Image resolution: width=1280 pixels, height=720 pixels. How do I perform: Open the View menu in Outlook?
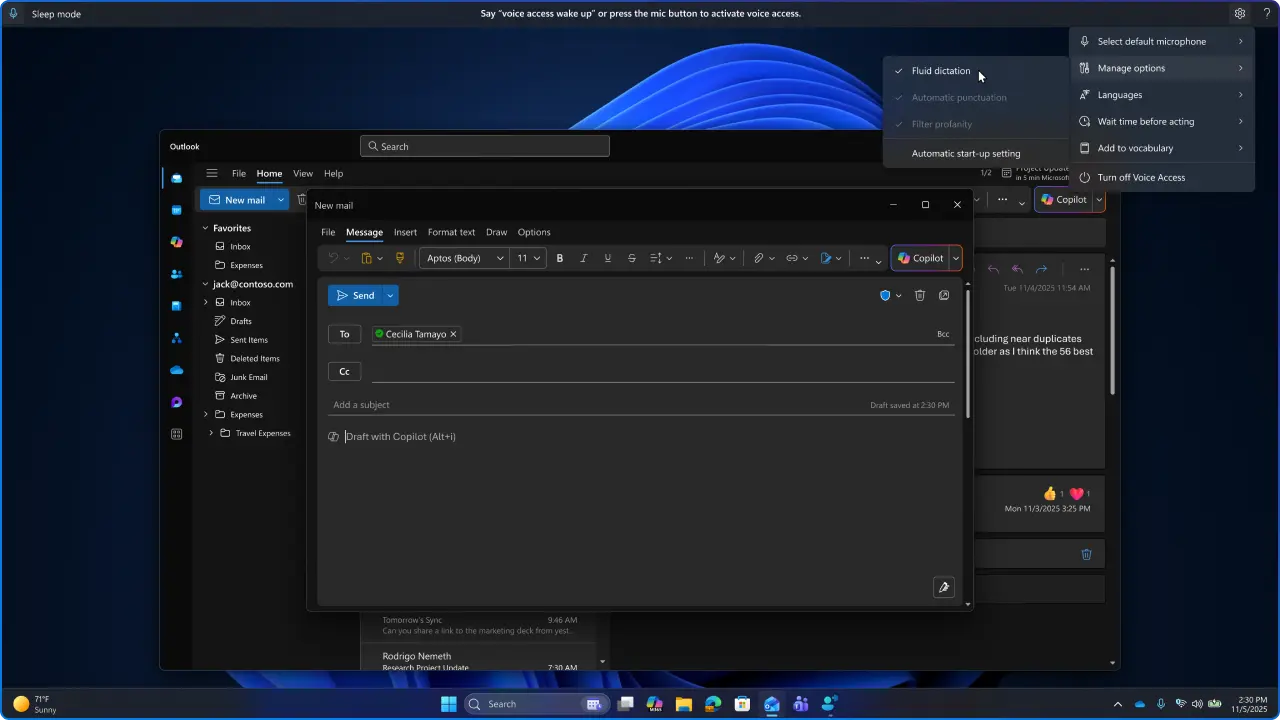point(303,173)
